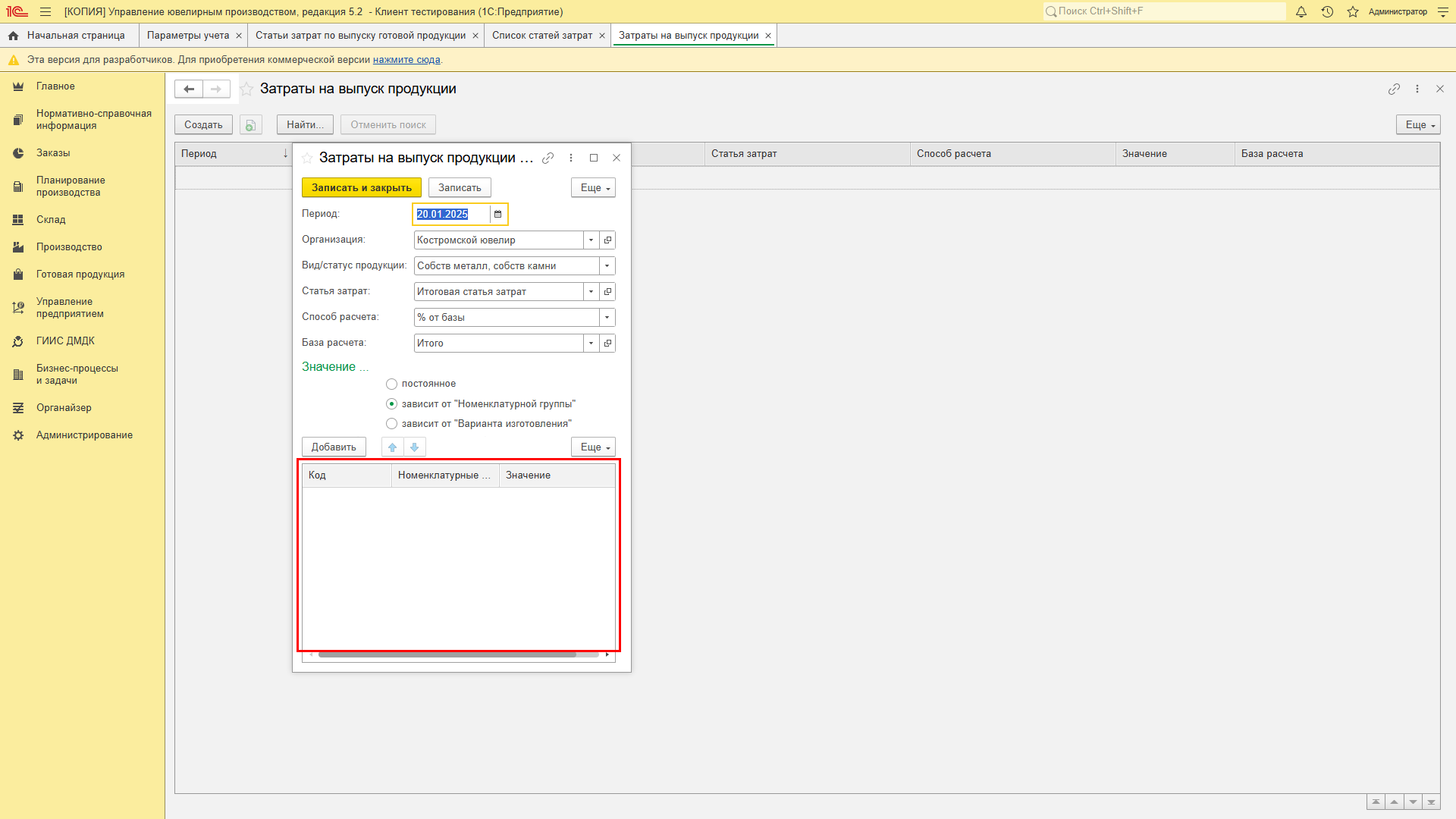
Task: Select зависит от "Номенклатурной группы" option
Action: tap(391, 404)
